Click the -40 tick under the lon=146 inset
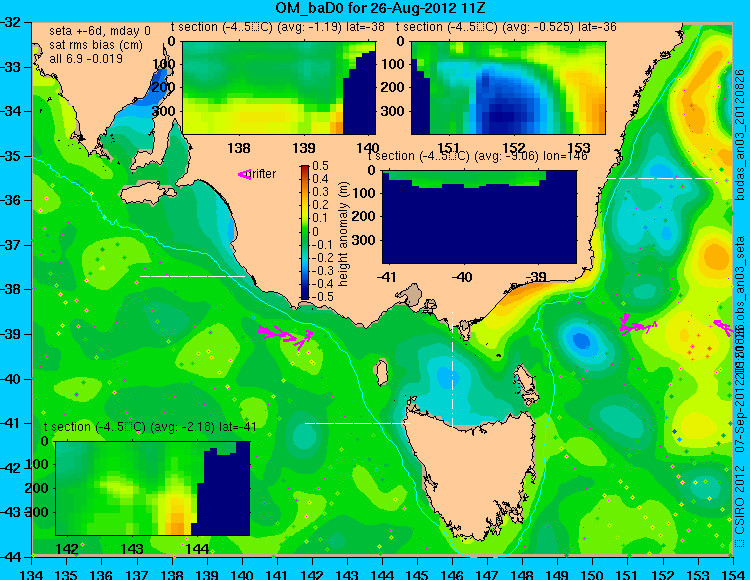 tap(461, 277)
